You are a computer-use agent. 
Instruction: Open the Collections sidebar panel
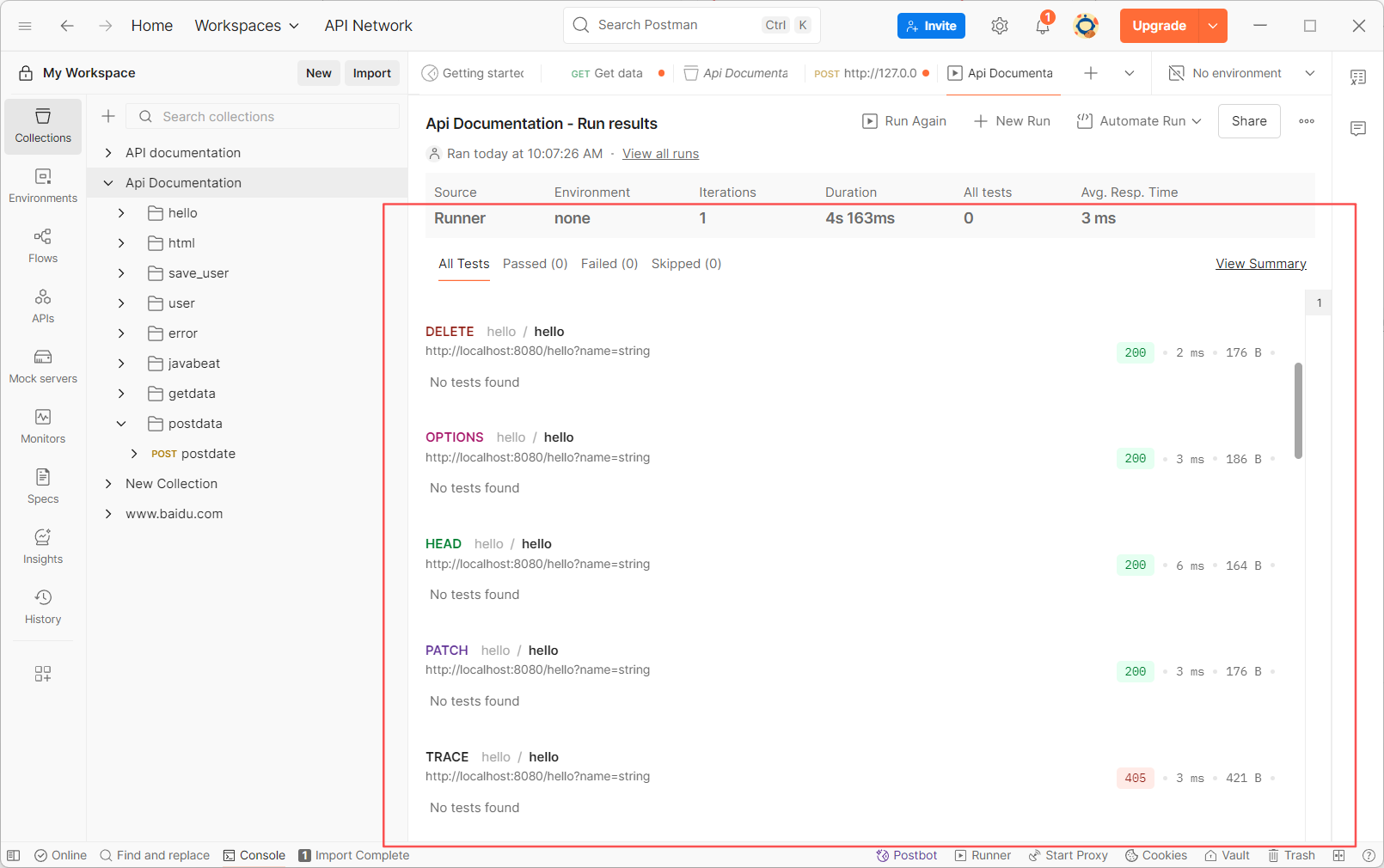(x=43, y=126)
